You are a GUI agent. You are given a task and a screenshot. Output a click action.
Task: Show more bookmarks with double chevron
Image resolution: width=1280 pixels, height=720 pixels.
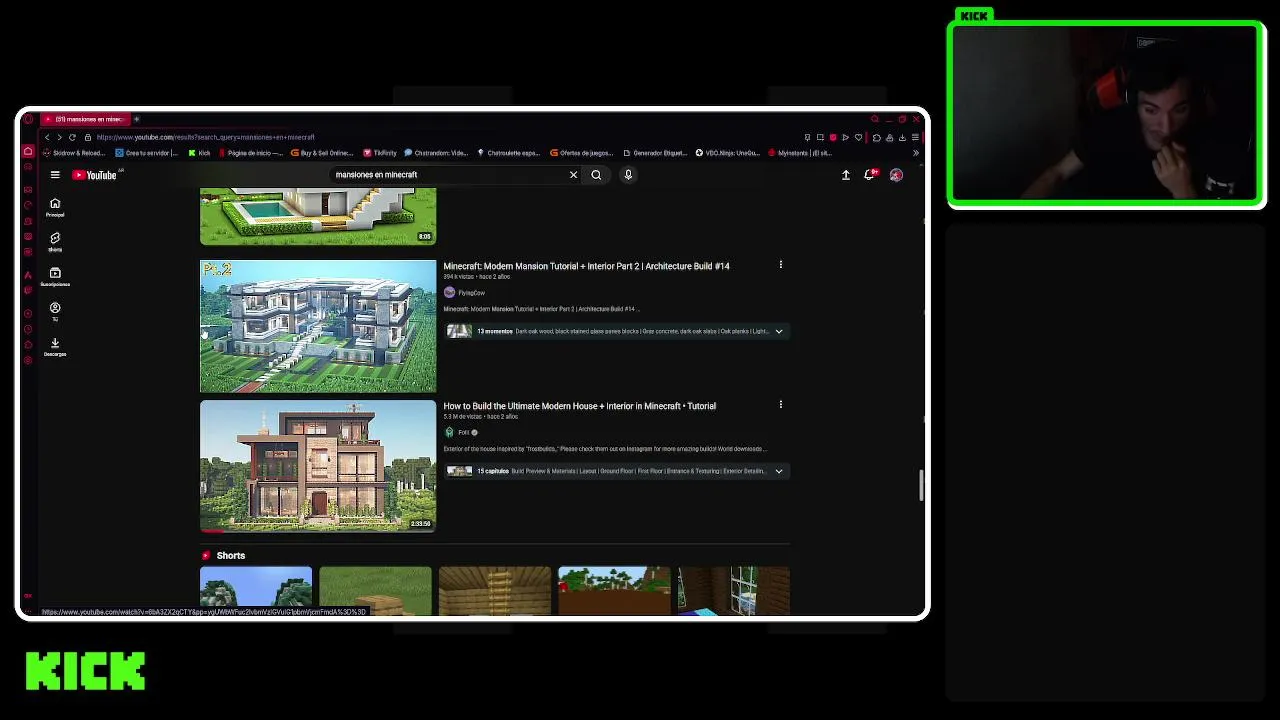tap(915, 153)
